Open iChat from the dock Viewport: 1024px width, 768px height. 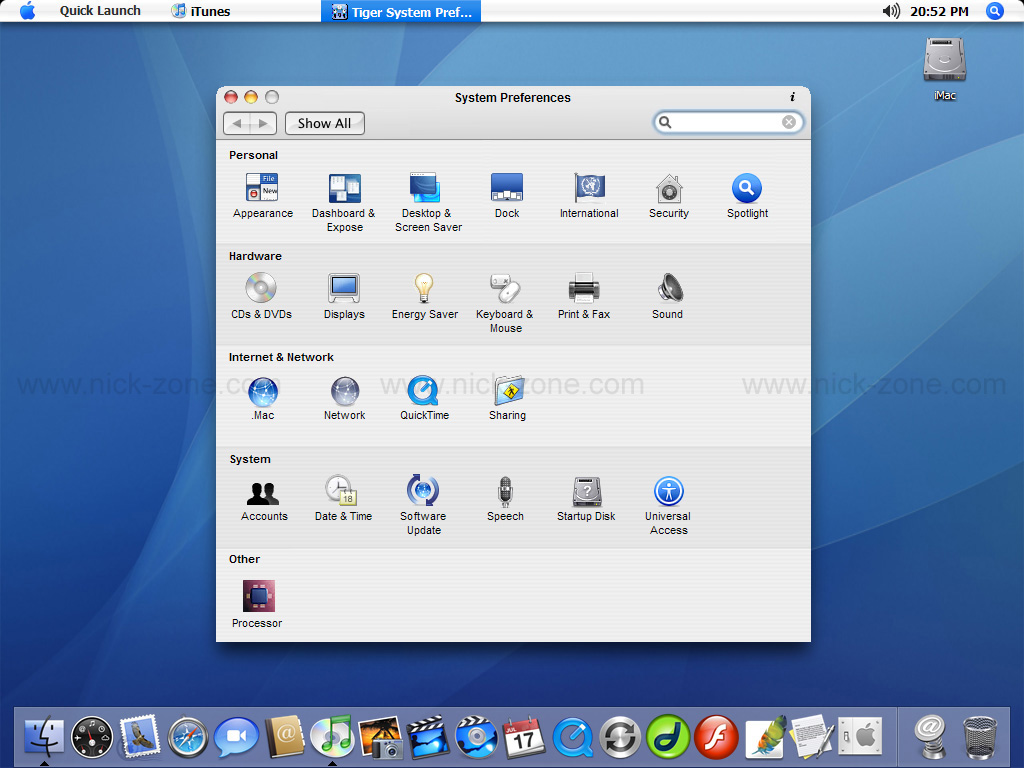(236, 737)
